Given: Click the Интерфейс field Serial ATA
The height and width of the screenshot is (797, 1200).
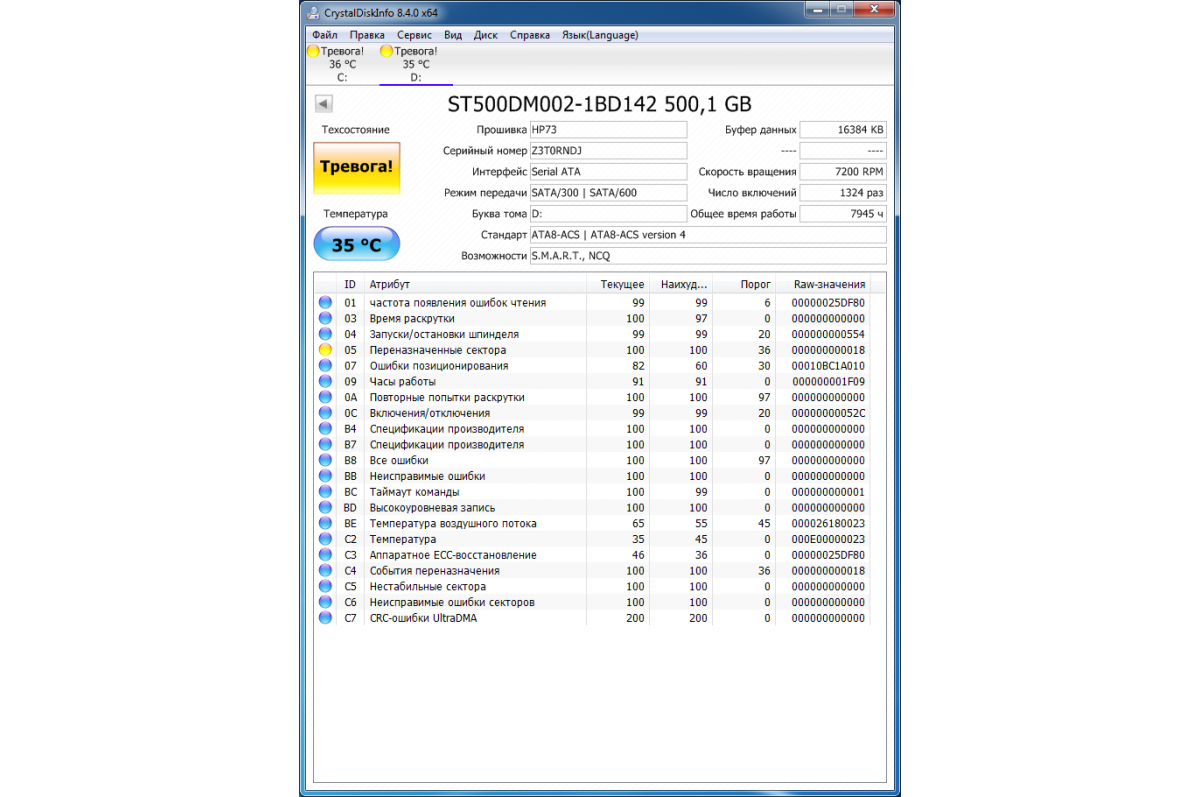Looking at the screenshot, I should pyautogui.click(x=608, y=172).
